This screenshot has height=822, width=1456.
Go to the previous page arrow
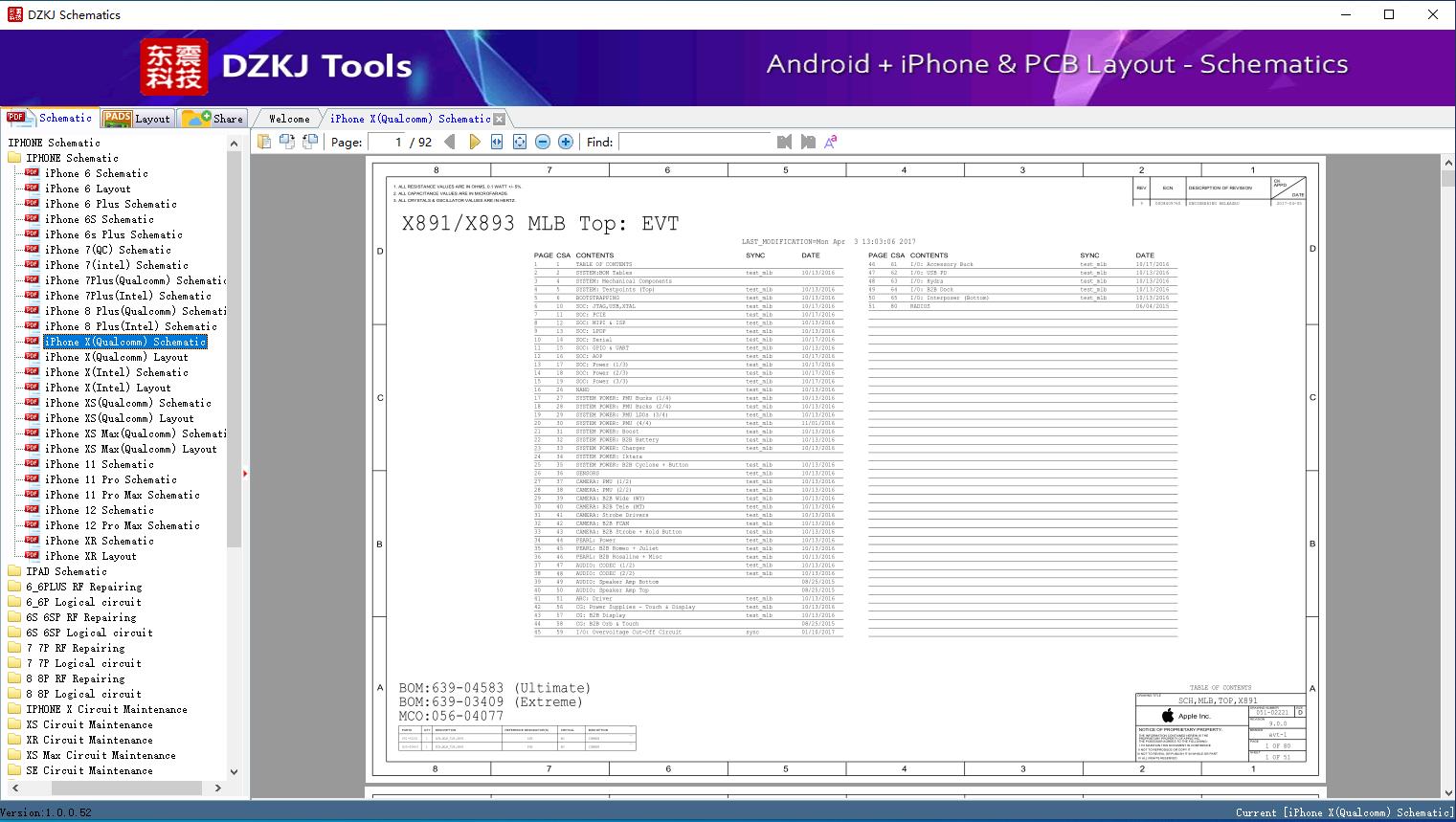(450, 142)
